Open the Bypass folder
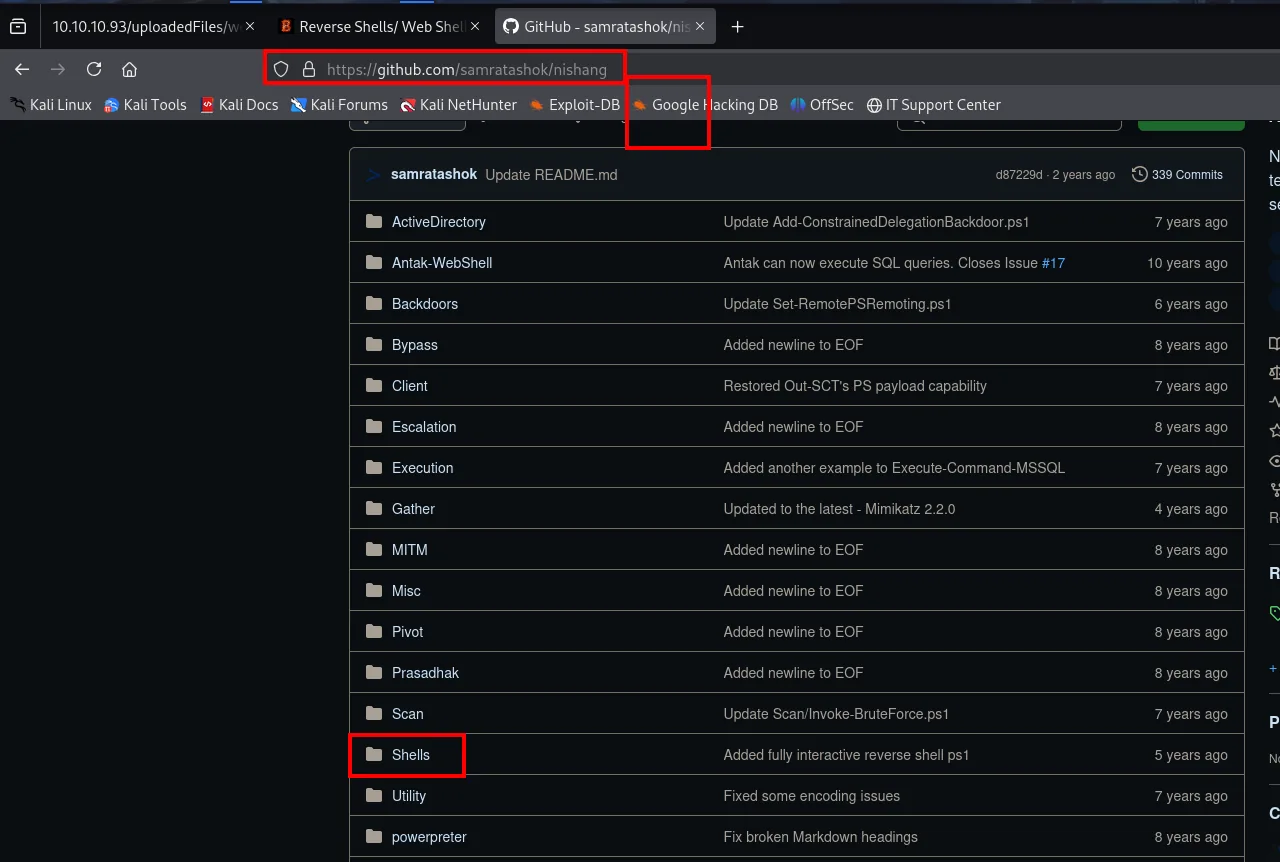 click(415, 345)
